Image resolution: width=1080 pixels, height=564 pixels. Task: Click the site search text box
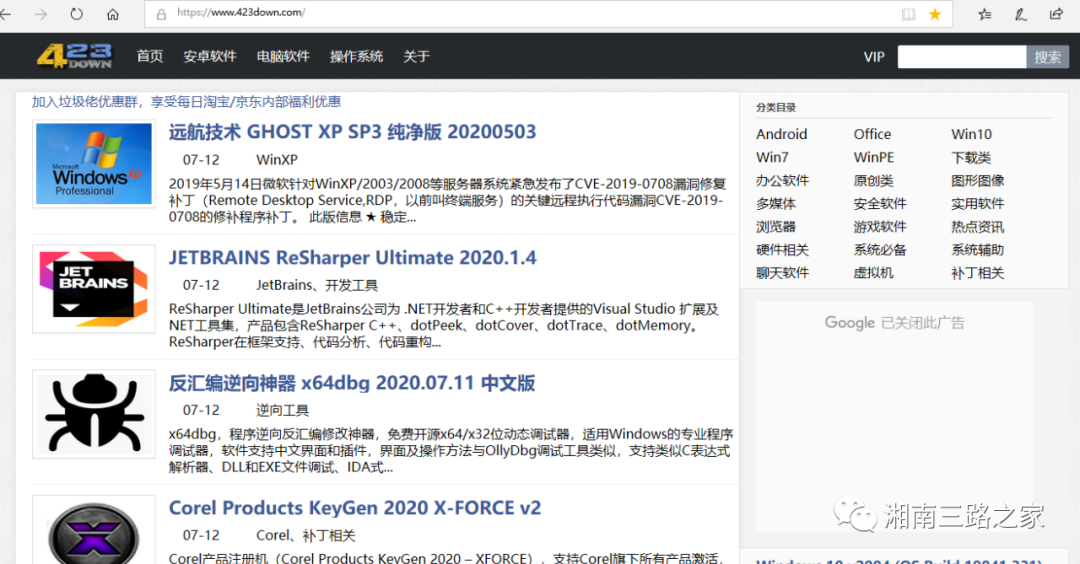962,56
